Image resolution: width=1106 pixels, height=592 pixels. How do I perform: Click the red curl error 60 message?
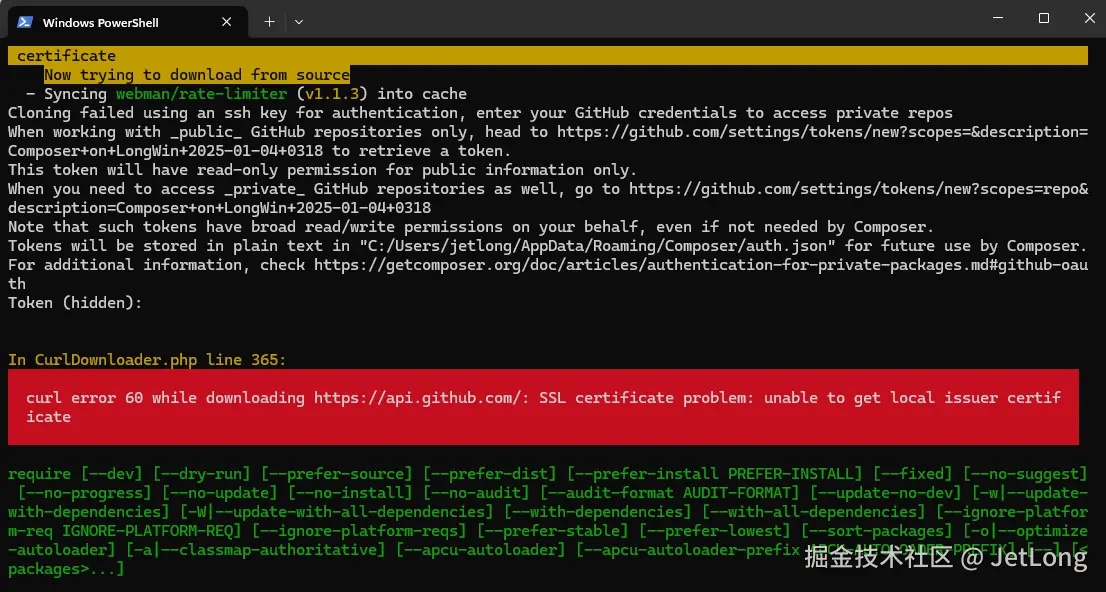tap(543, 407)
